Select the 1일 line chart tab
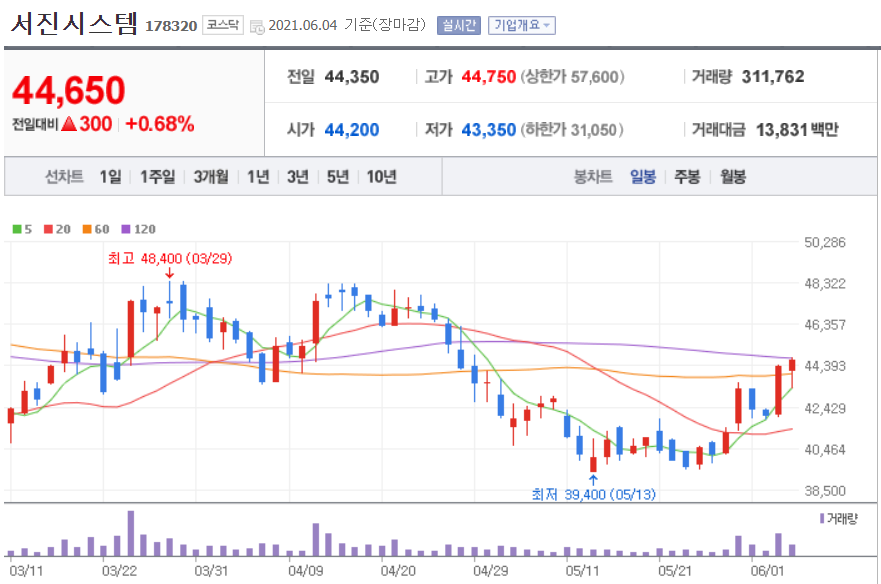The width and height of the screenshot is (881, 584). pyautogui.click(x=110, y=176)
